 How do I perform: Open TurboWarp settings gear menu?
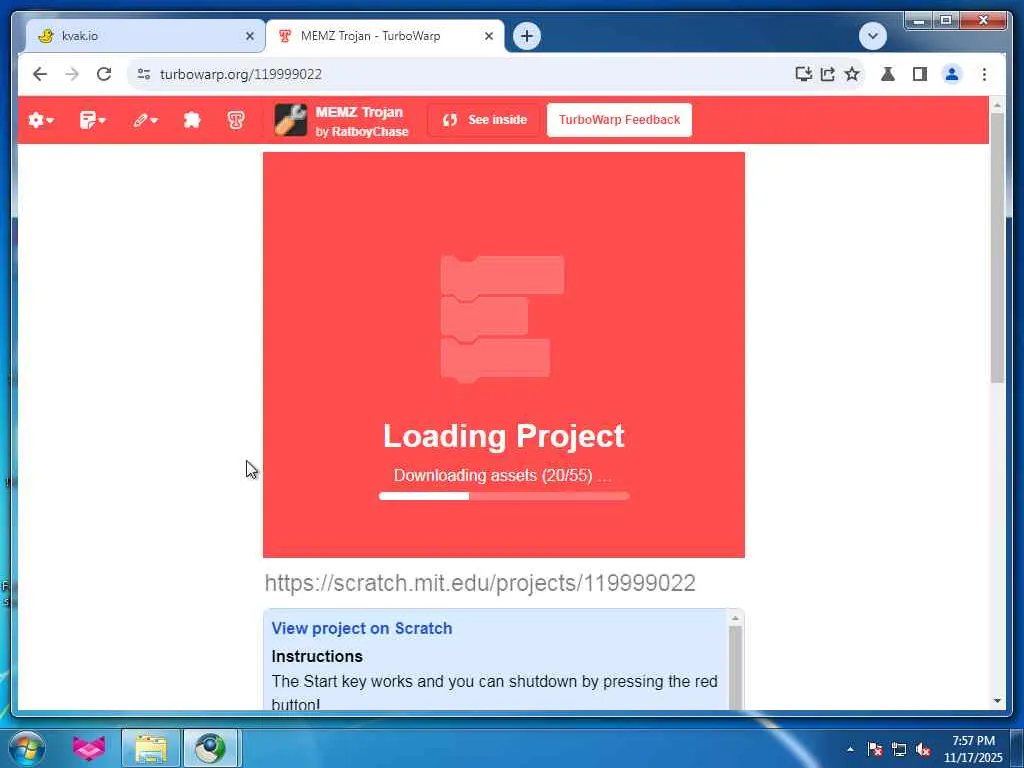point(41,120)
